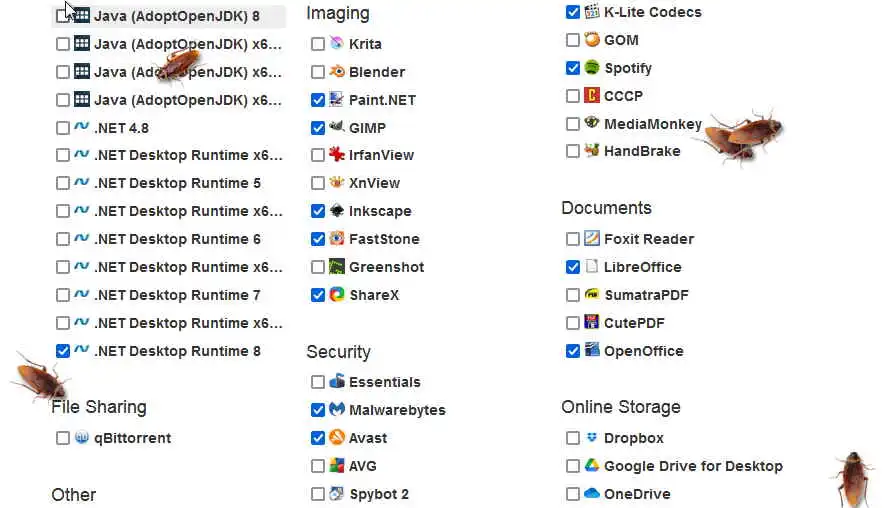
Task: Click the GIMP mascot icon
Action: click(337, 127)
